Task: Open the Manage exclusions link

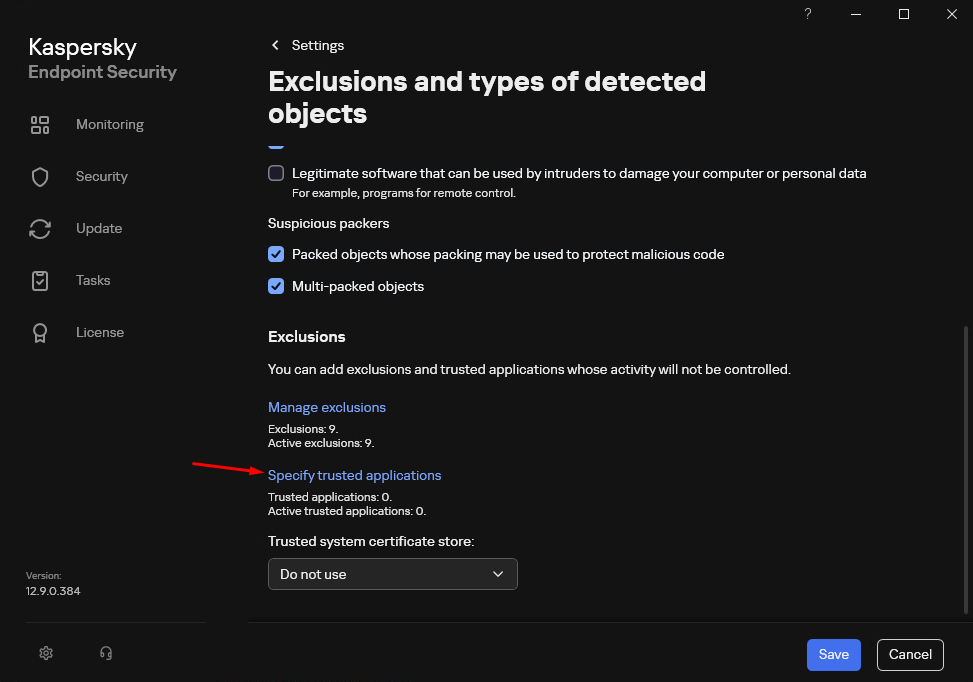Action: coord(327,407)
